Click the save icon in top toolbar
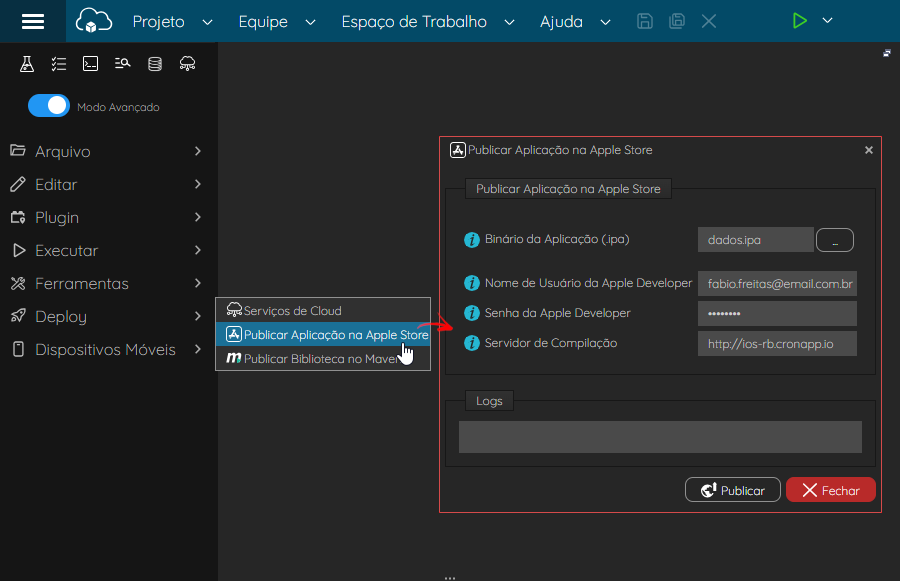The image size is (900, 581). tap(645, 21)
